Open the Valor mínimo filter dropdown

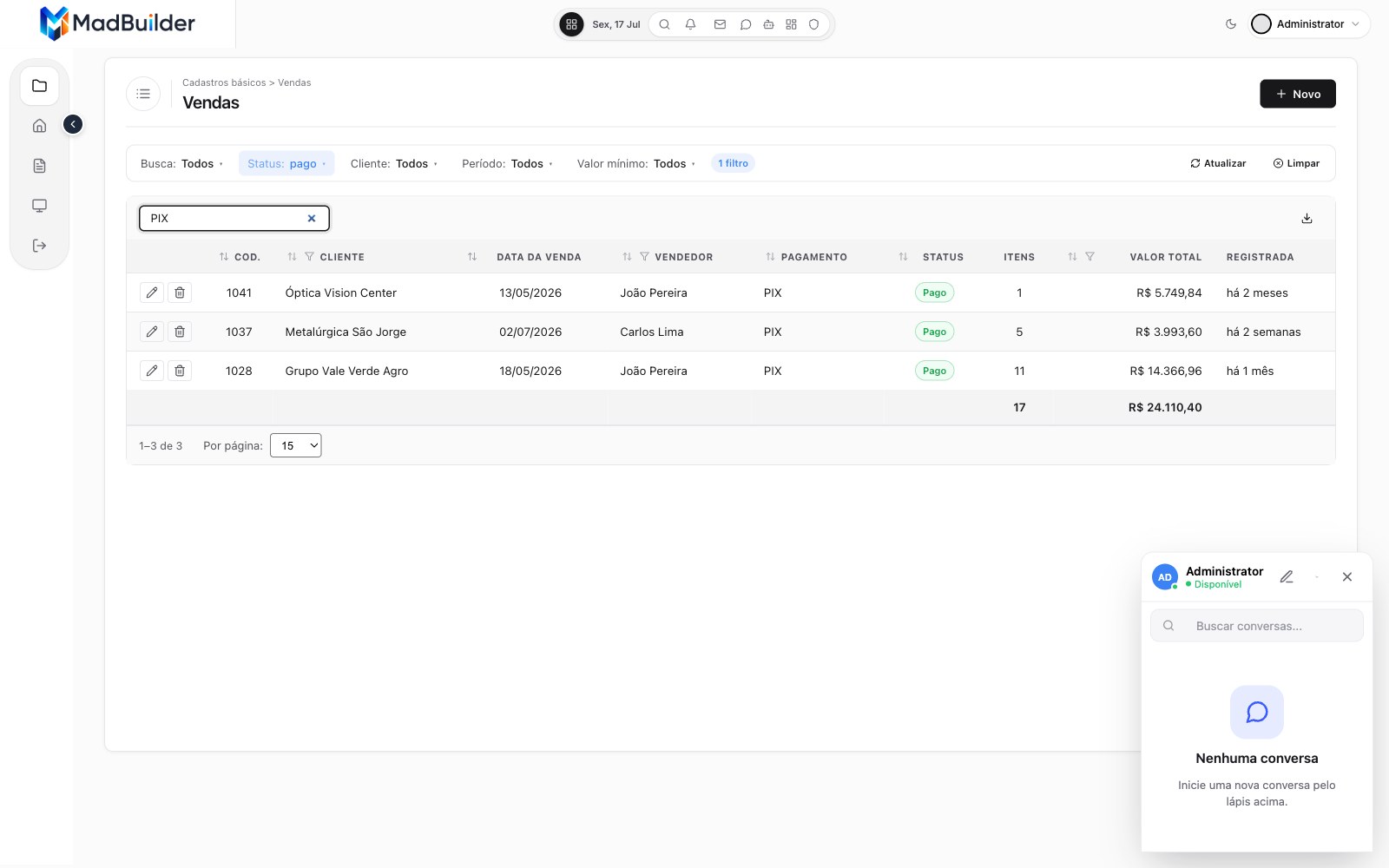pos(635,163)
